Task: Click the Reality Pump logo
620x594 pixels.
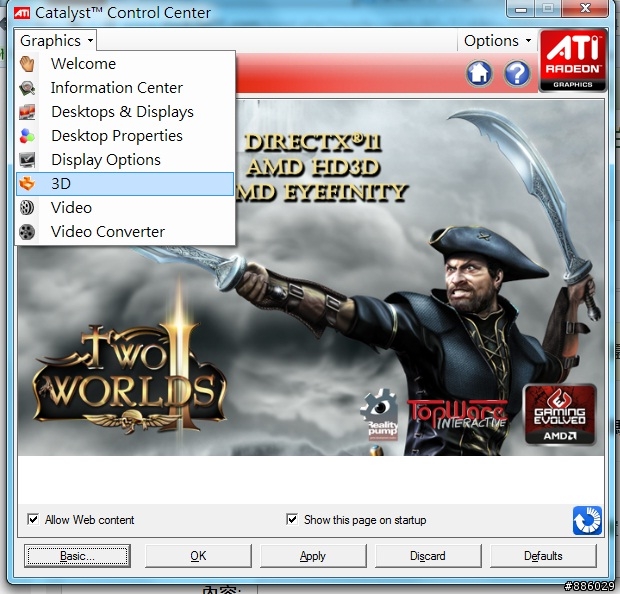Action: 380,414
